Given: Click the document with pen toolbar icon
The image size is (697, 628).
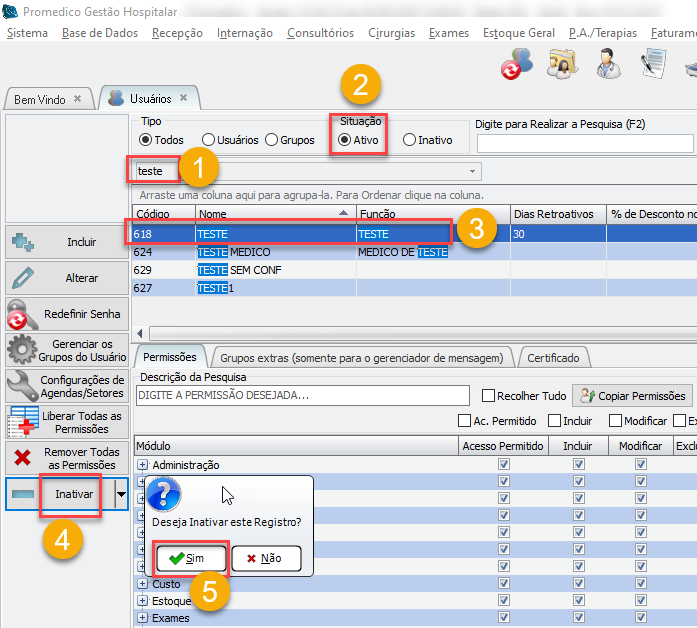Looking at the screenshot, I should click(653, 64).
